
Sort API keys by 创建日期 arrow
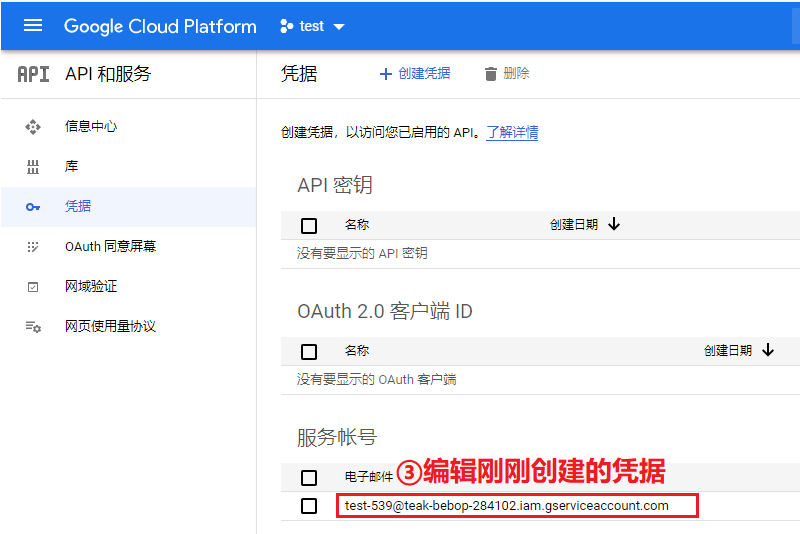click(614, 224)
